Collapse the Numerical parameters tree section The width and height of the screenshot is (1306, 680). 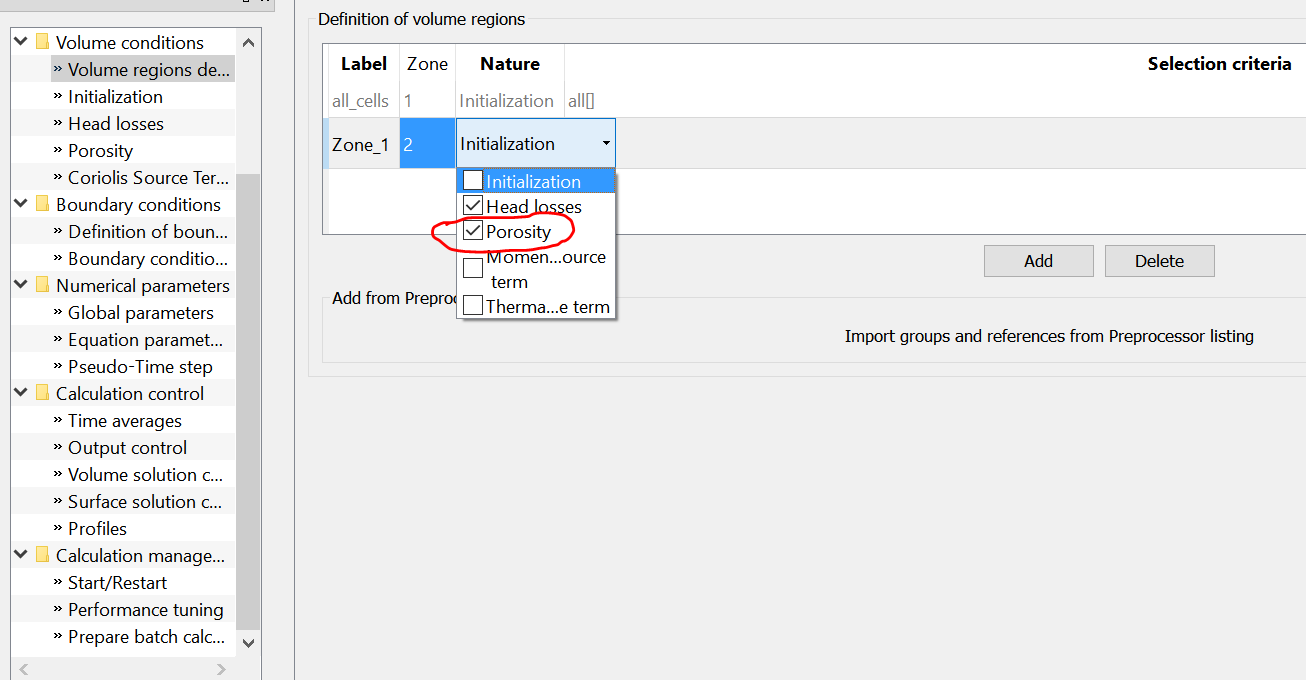21,285
